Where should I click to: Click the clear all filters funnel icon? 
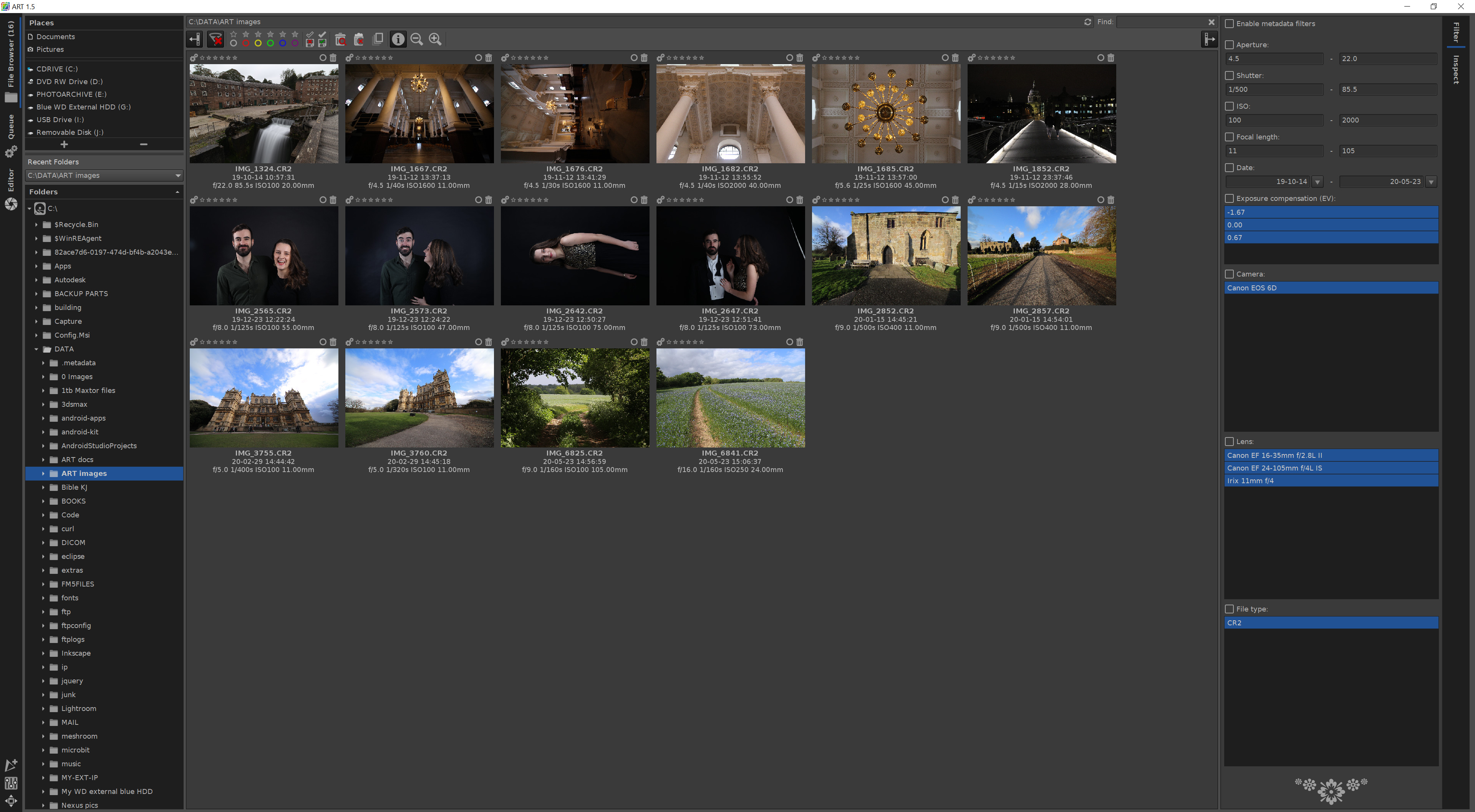point(215,39)
